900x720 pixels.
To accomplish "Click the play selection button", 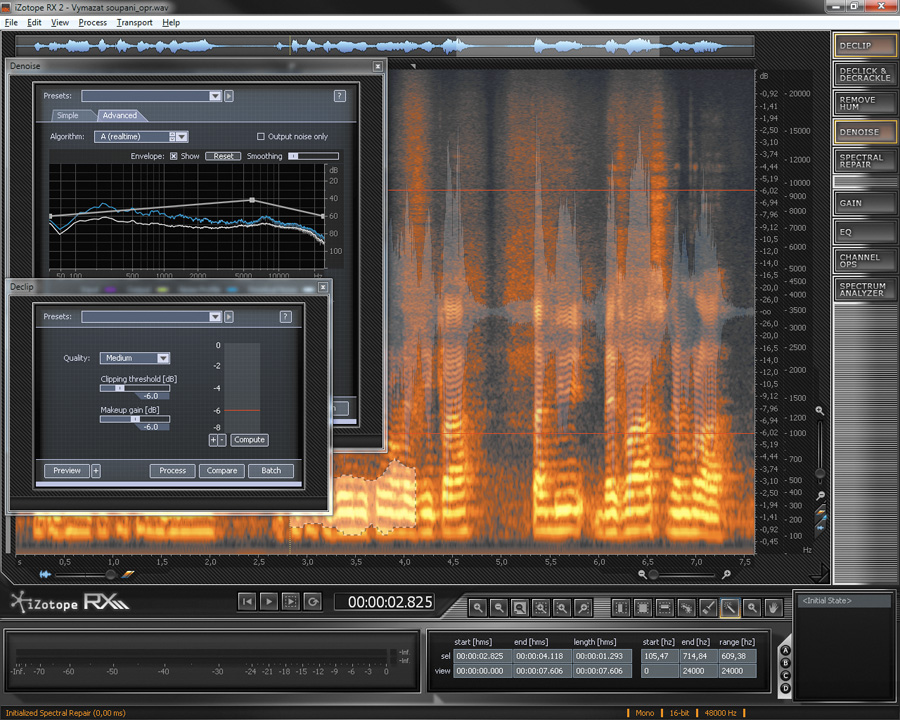I will [290, 602].
